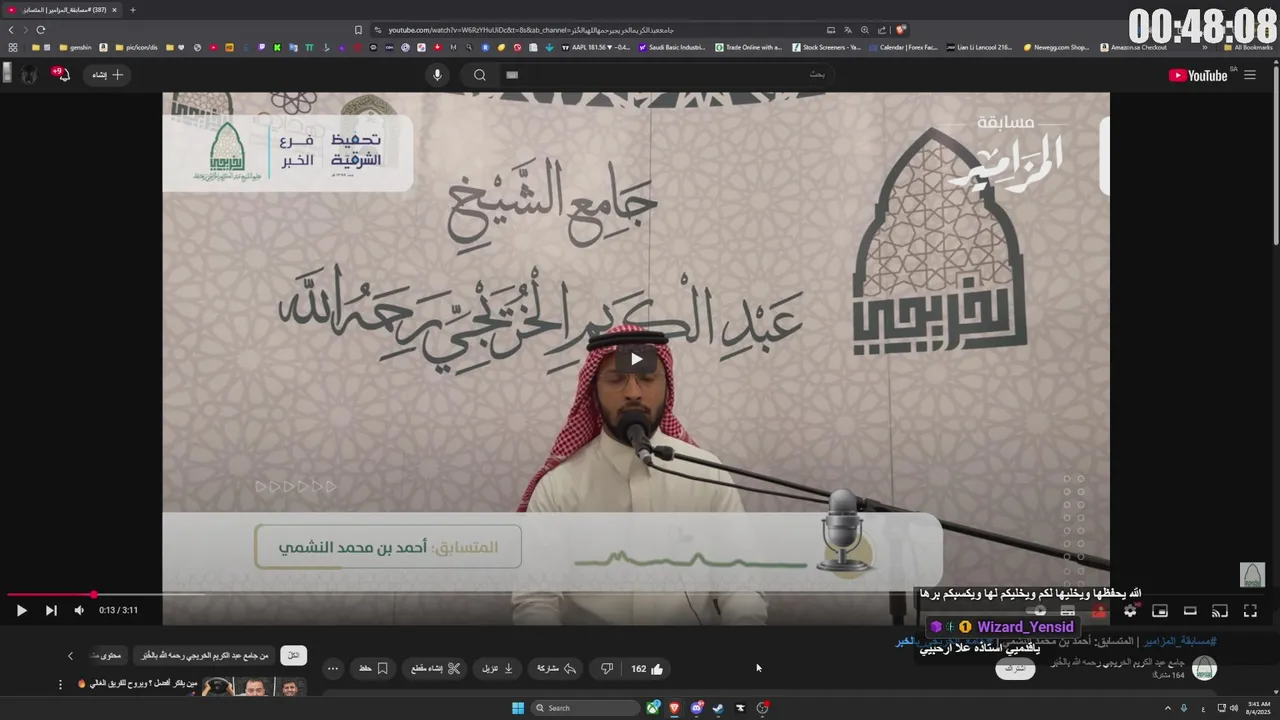This screenshot has height=720, width=1280.
Task: Search with voice microphone
Action: (437, 75)
